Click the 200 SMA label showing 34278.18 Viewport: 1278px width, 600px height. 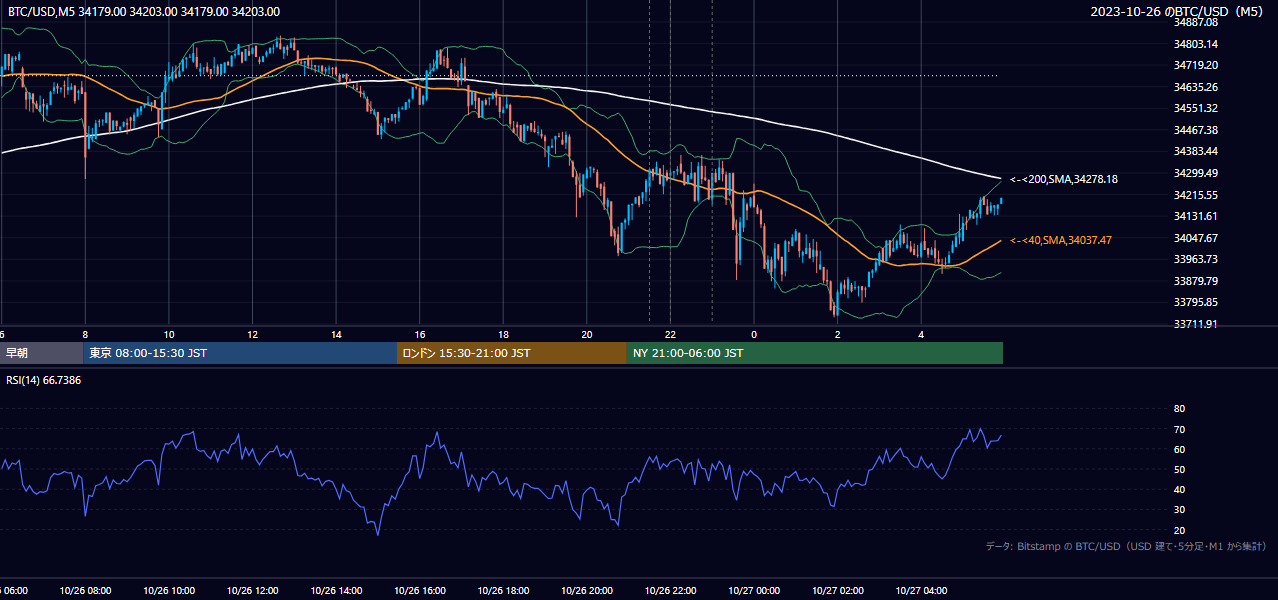point(1064,180)
